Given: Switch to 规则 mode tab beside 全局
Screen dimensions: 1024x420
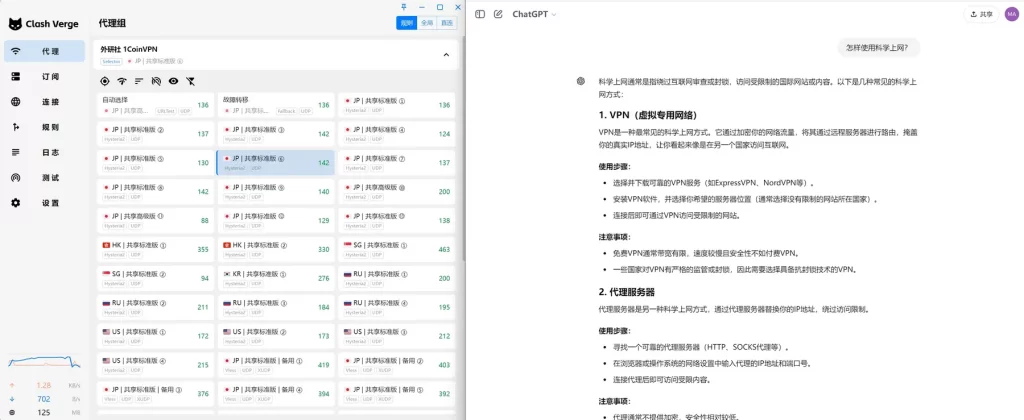Looking at the screenshot, I should pos(407,23).
